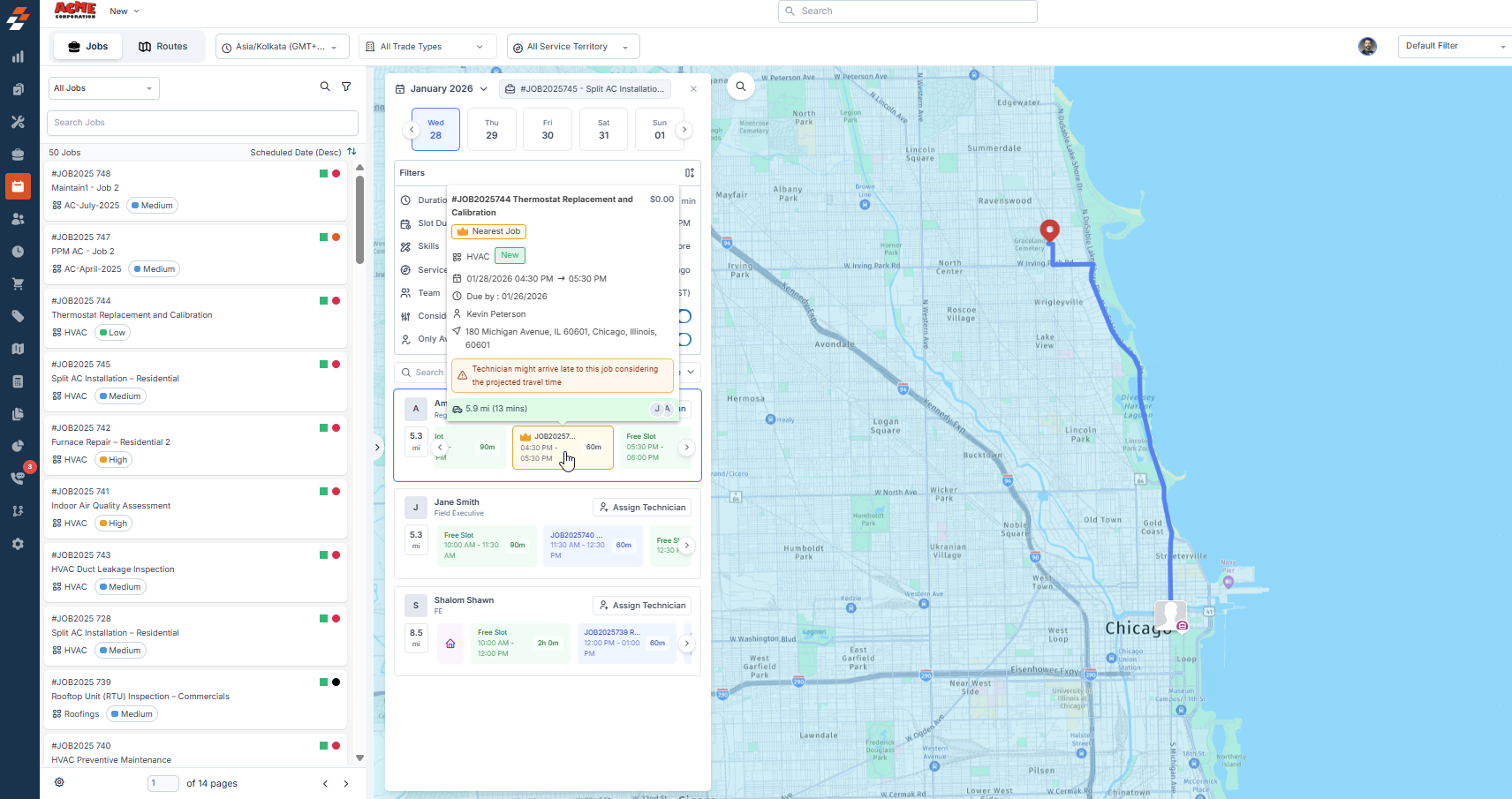Open the All Service Territory dropdown
Viewport: 1512px width, 799px height.
572,47
